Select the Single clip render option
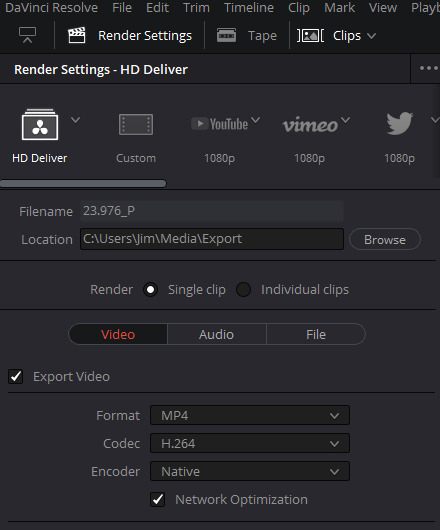This screenshot has height=530, width=440. [150, 290]
